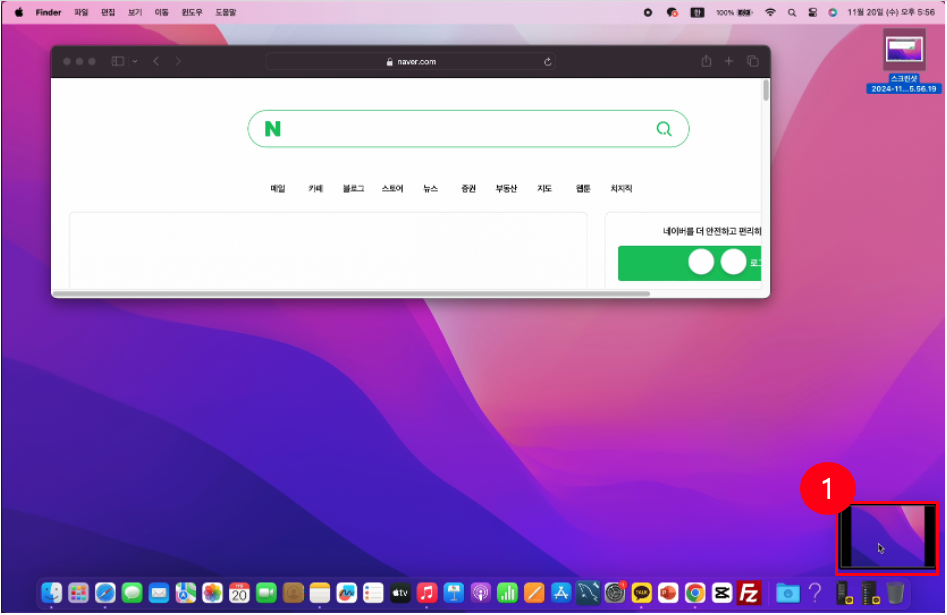Open Launchpad from the Dock
The height and width of the screenshot is (615, 947).
(x=78, y=593)
